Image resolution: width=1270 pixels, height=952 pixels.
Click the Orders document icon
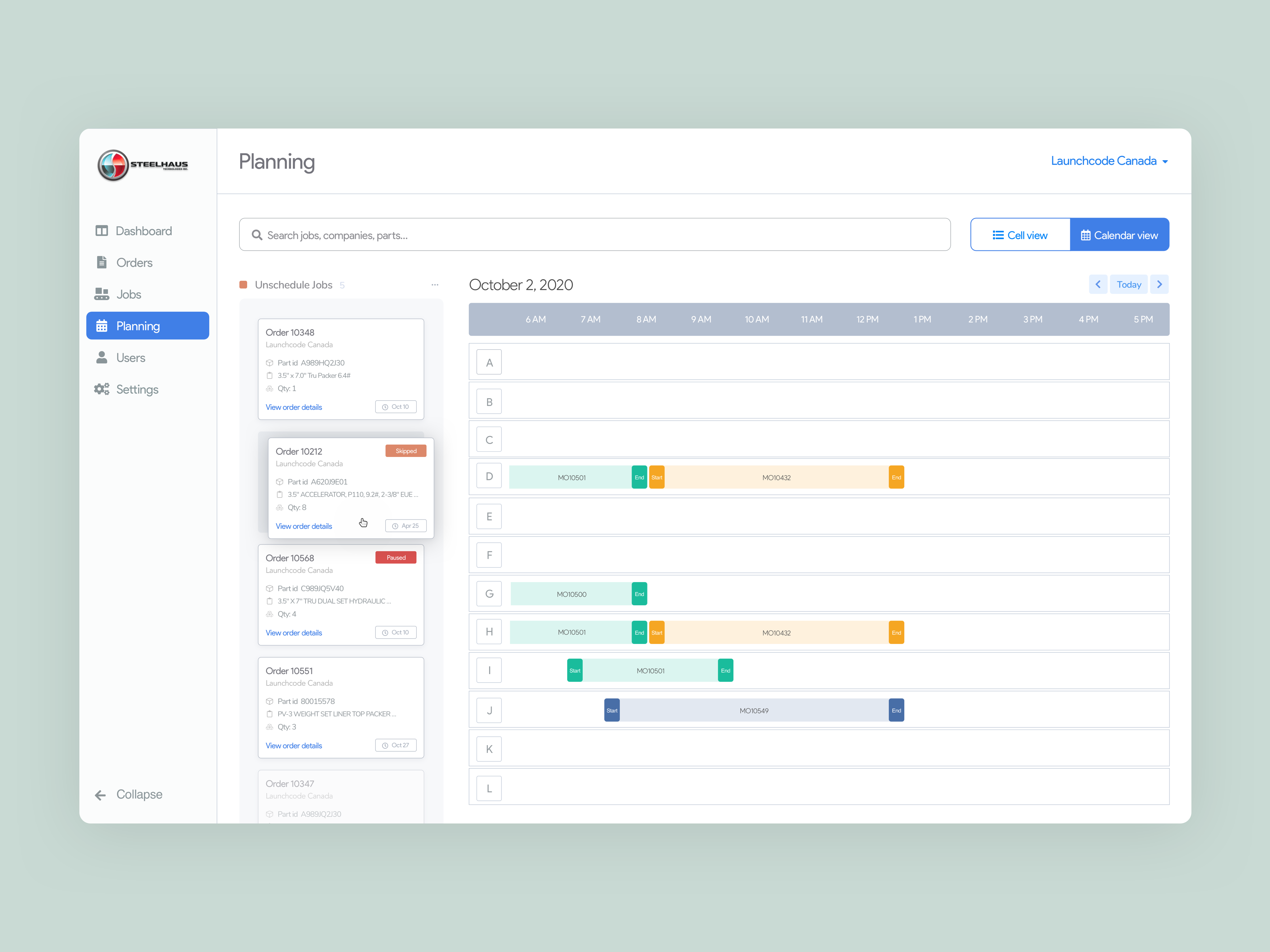[x=102, y=262]
